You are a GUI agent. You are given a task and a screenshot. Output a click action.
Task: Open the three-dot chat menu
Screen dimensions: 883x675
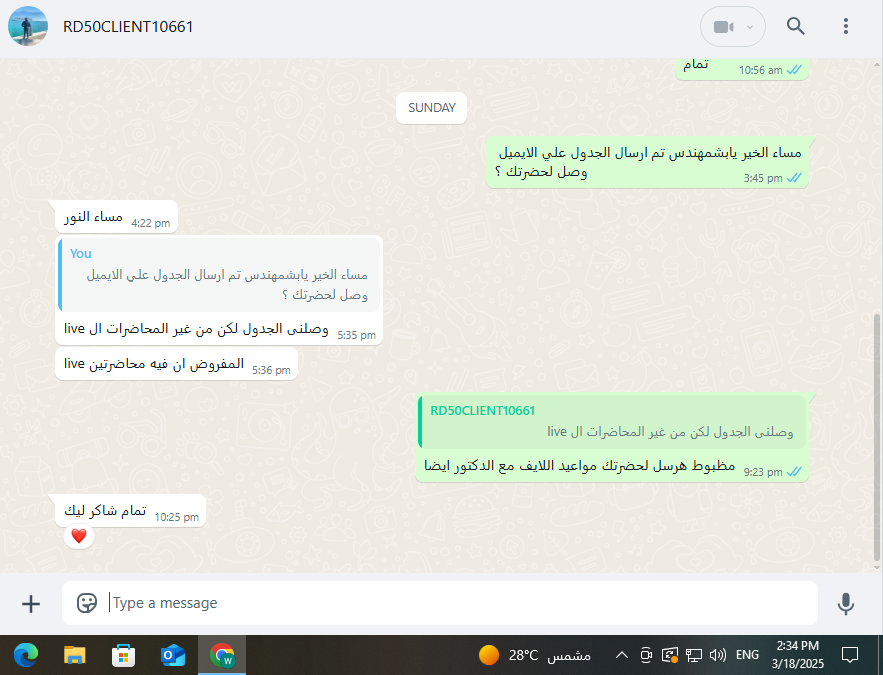845,26
